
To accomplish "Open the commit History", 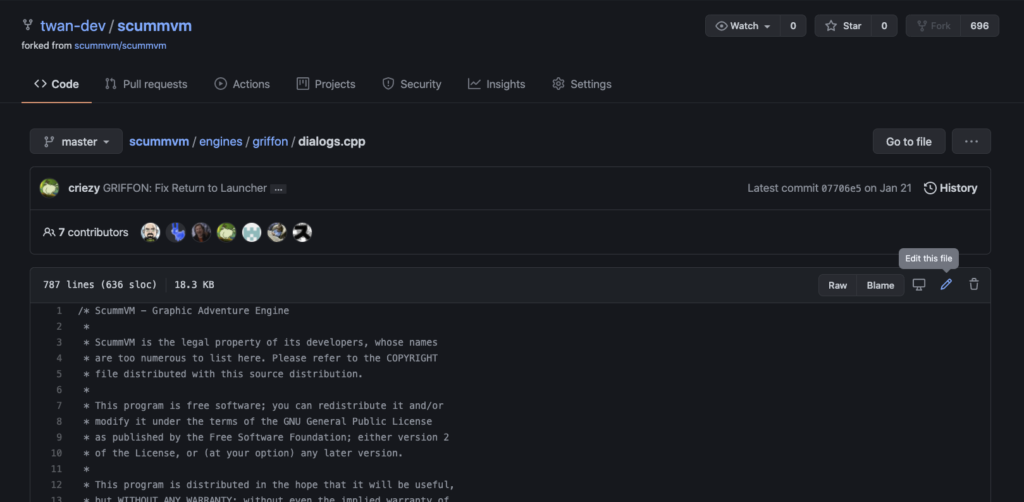I will click(x=950, y=188).
